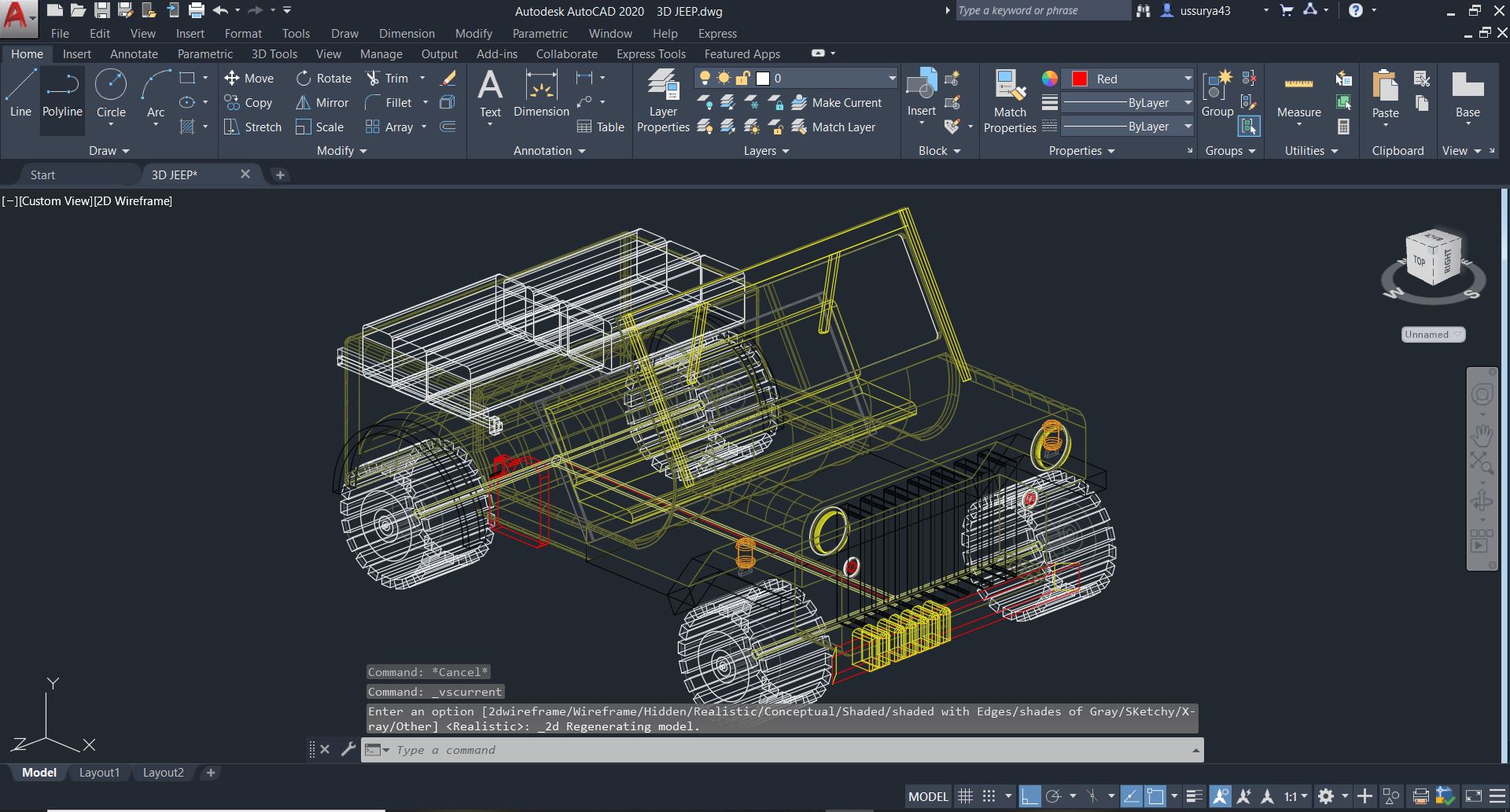This screenshot has height=812, width=1510.
Task: Activate the Move command
Action: [249, 78]
